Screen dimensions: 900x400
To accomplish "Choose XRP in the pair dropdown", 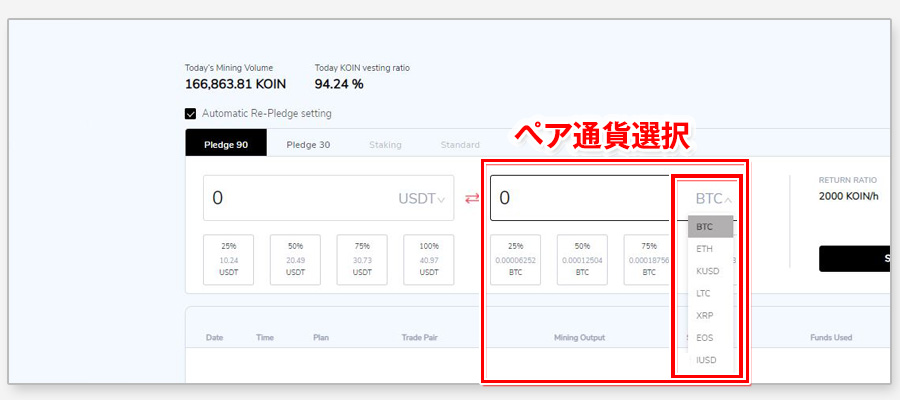I will 705,315.
